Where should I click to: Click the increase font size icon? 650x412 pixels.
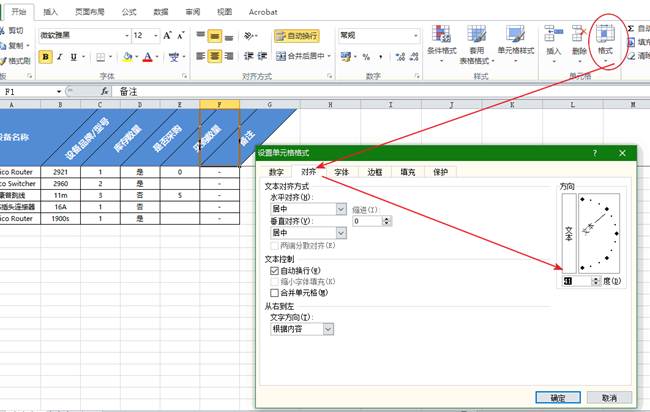tap(167, 36)
